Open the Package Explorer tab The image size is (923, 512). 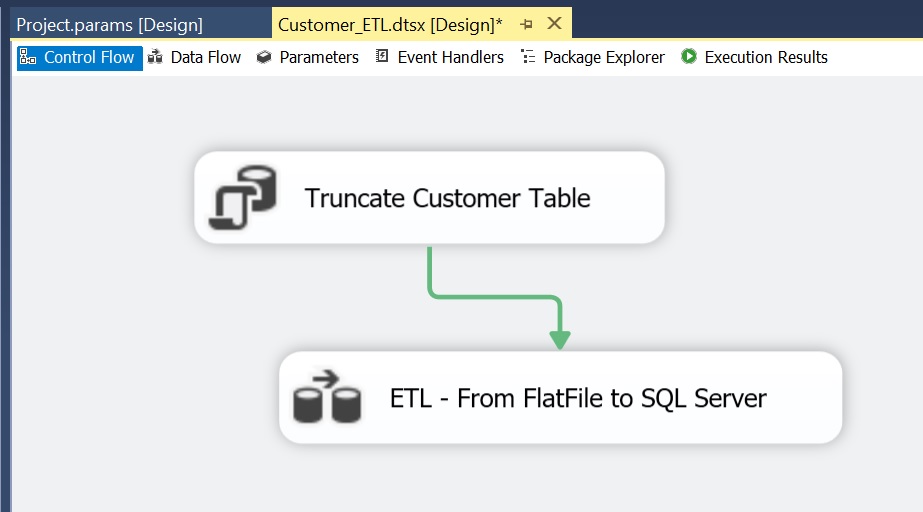point(593,58)
